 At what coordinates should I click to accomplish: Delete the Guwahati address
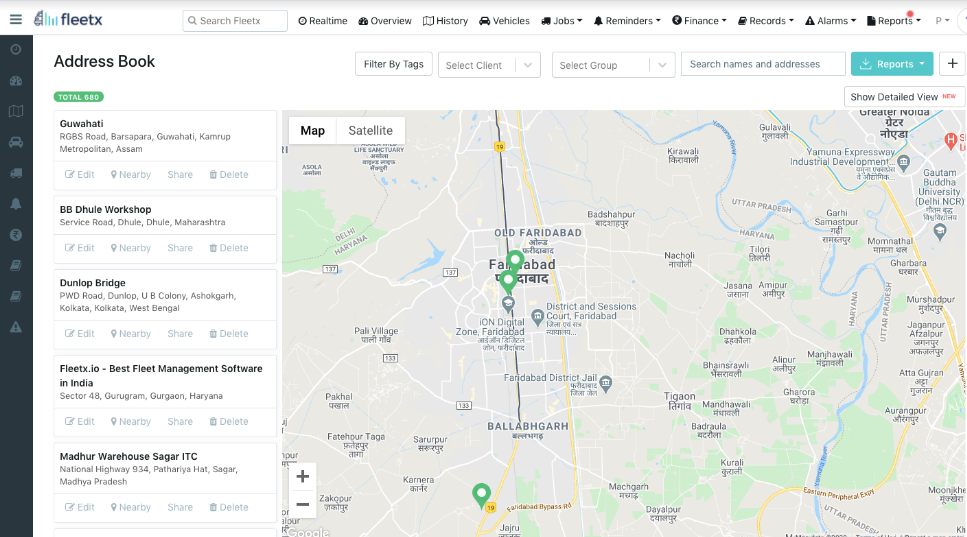pyautogui.click(x=229, y=174)
